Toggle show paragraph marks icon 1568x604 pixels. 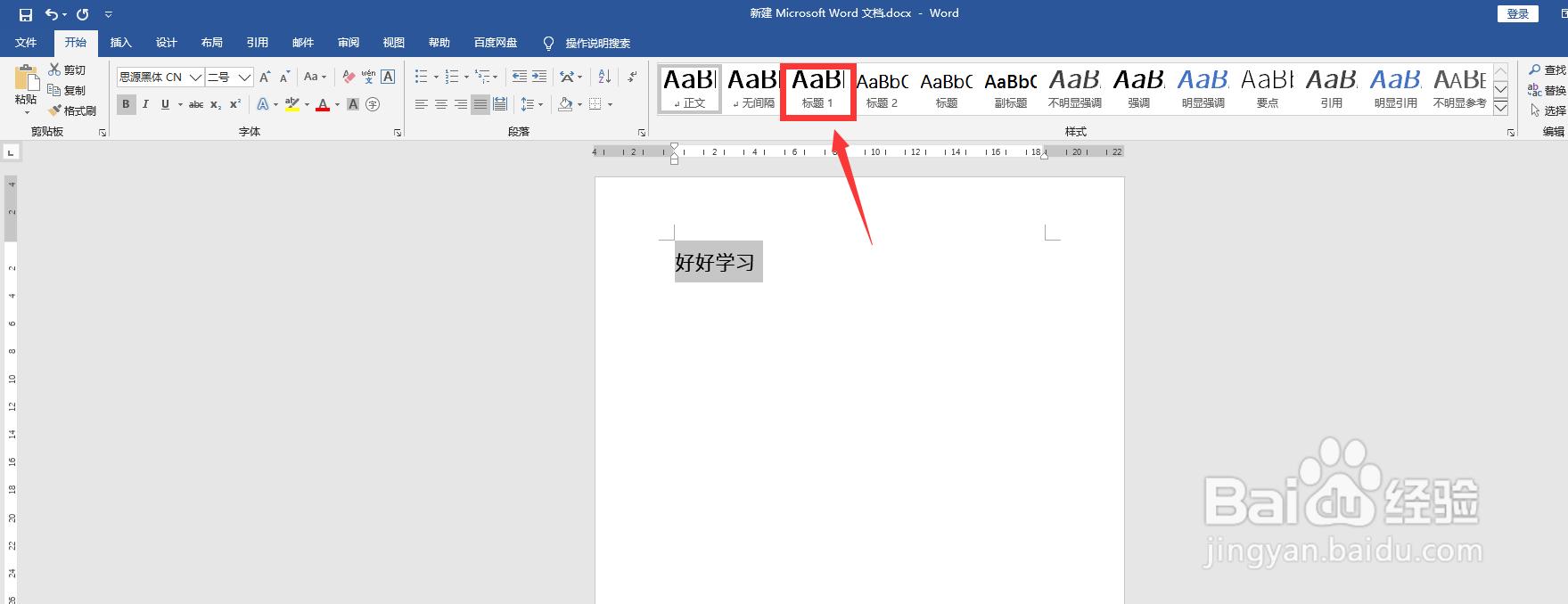632,78
